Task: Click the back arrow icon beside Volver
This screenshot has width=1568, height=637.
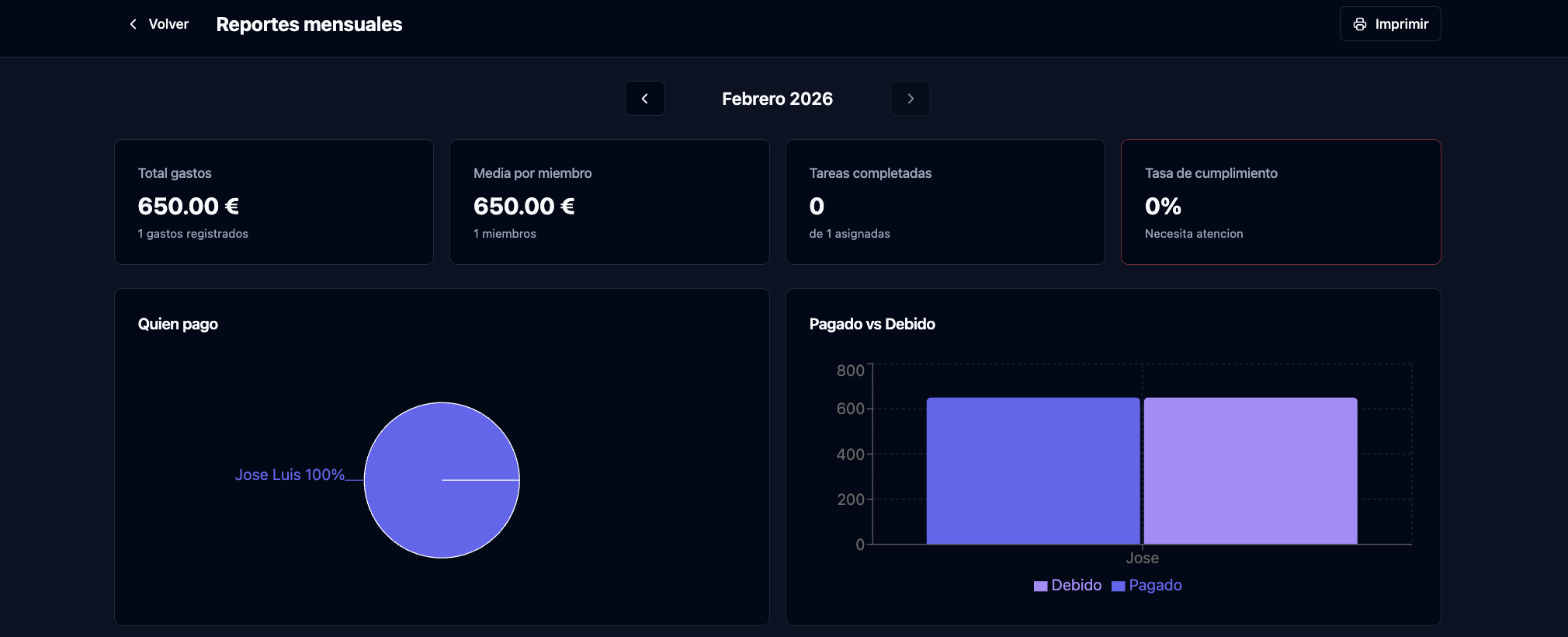Action: (x=134, y=24)
